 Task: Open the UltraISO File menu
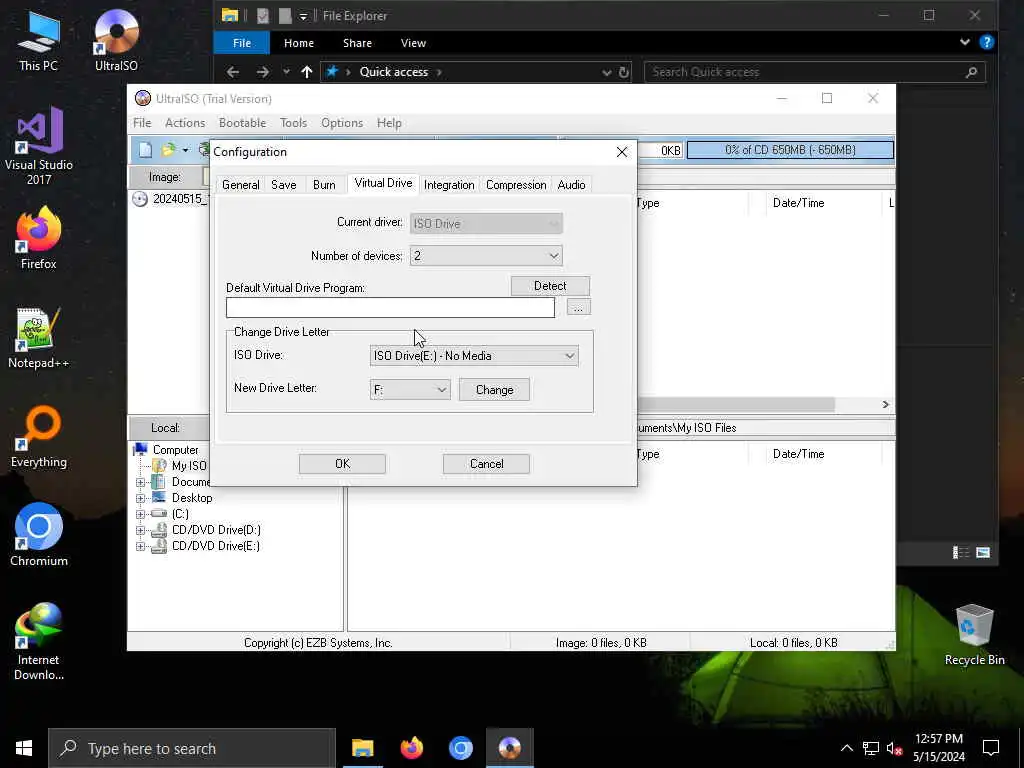pos(142,123)
